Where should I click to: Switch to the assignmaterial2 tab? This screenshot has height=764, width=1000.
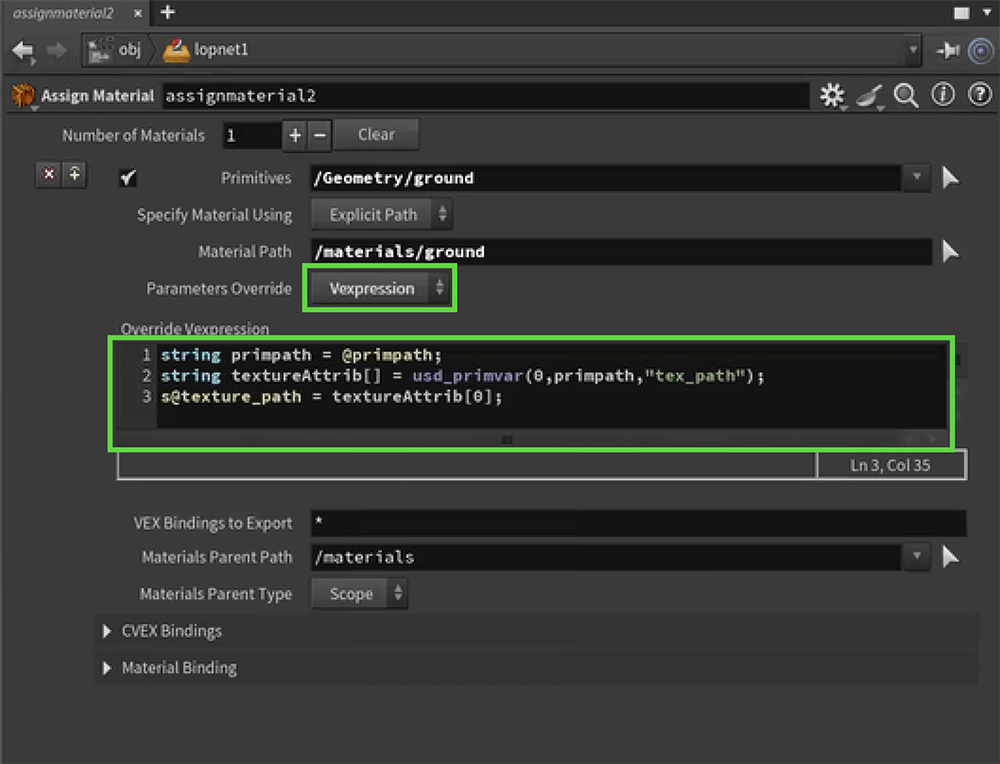pyautogui.click(x=65, y=13)
